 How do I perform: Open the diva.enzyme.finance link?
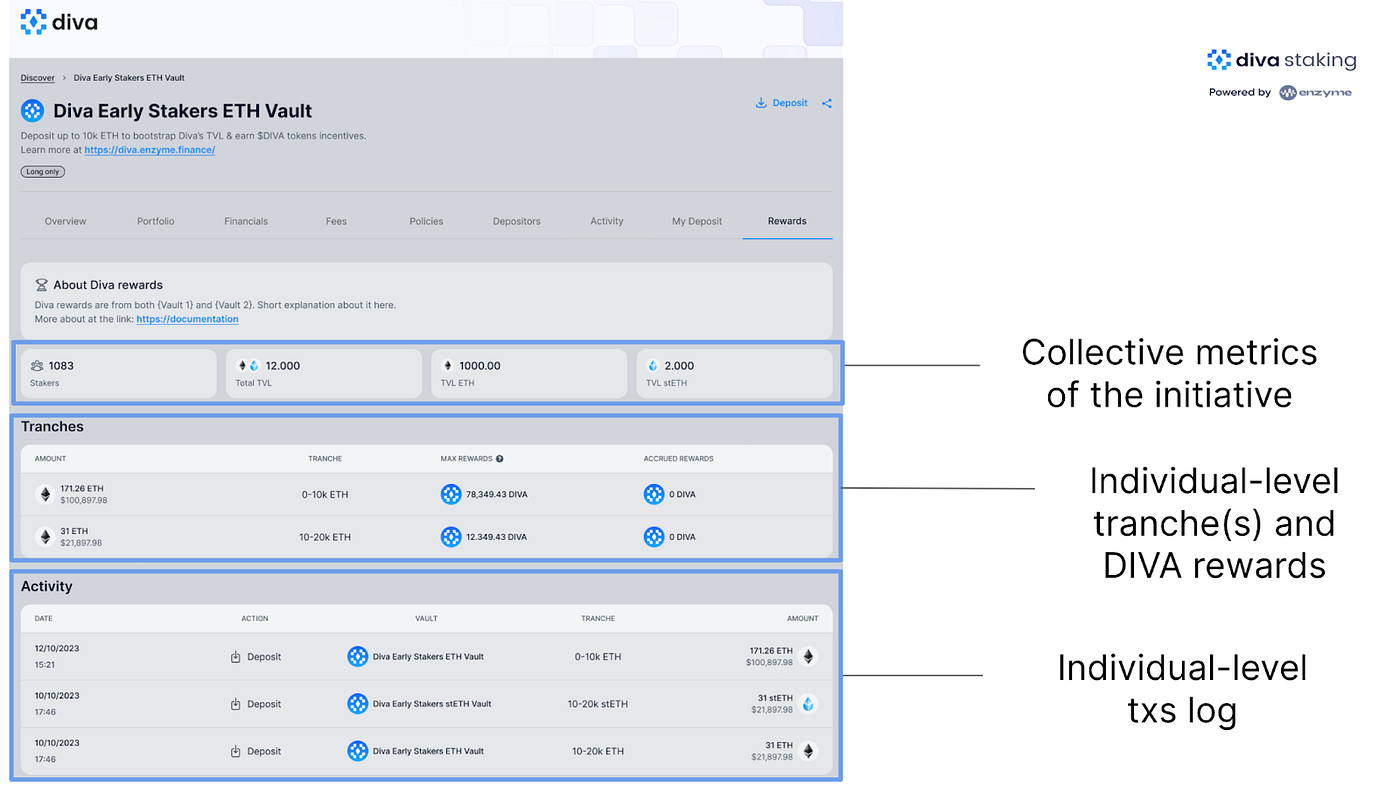(x=149, y=149)
